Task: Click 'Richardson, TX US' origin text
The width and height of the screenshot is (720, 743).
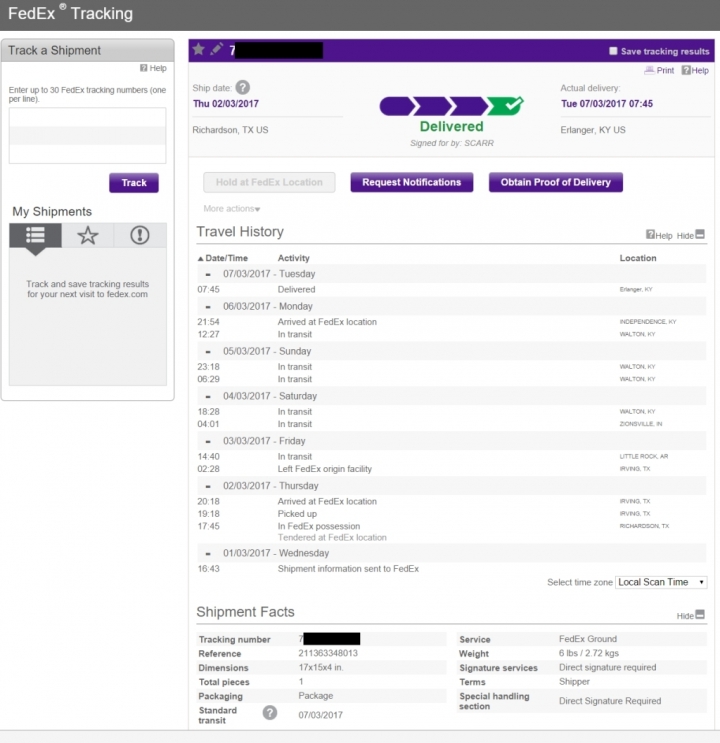Action: click(230, 130)
